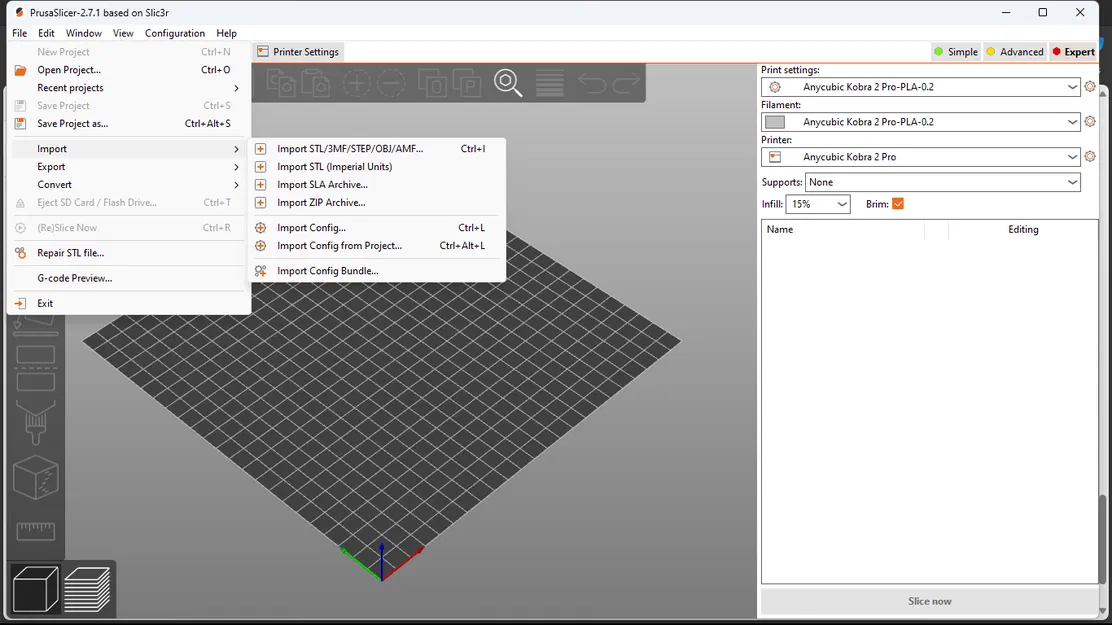Click the split to parts icon
Image resolution: width=1112 pixels, height=625 pixels.
pos(467,83)
